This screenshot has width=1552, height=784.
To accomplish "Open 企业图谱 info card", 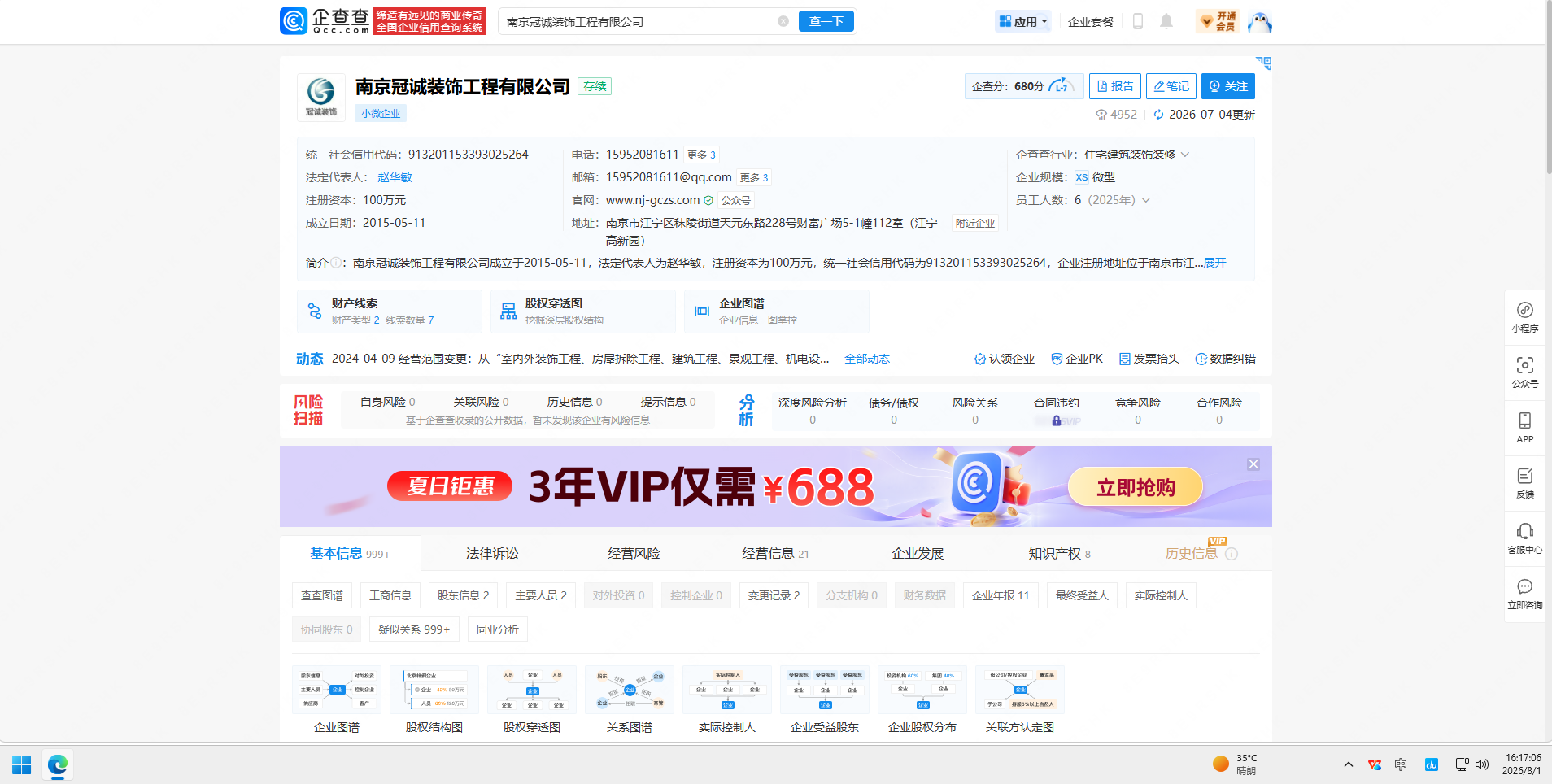I will pyautogui.click(x=777, y=311).
